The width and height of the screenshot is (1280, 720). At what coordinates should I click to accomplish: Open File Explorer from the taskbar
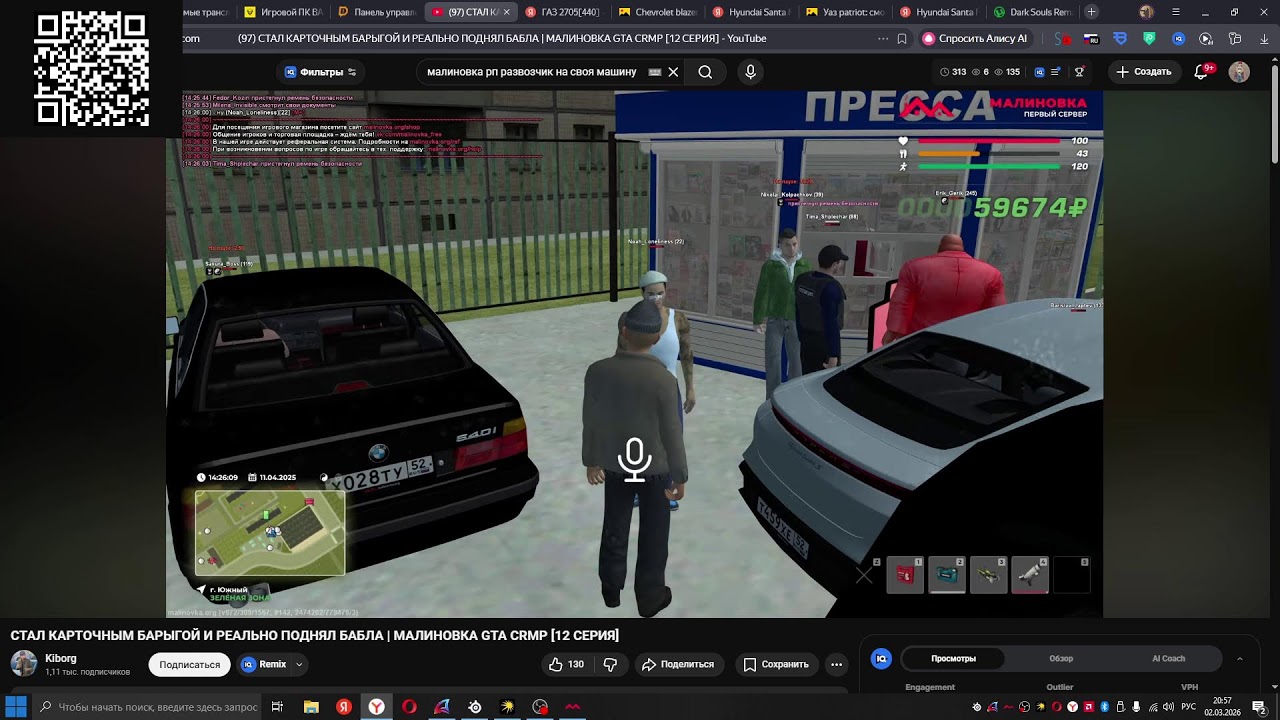pos(310,707)
